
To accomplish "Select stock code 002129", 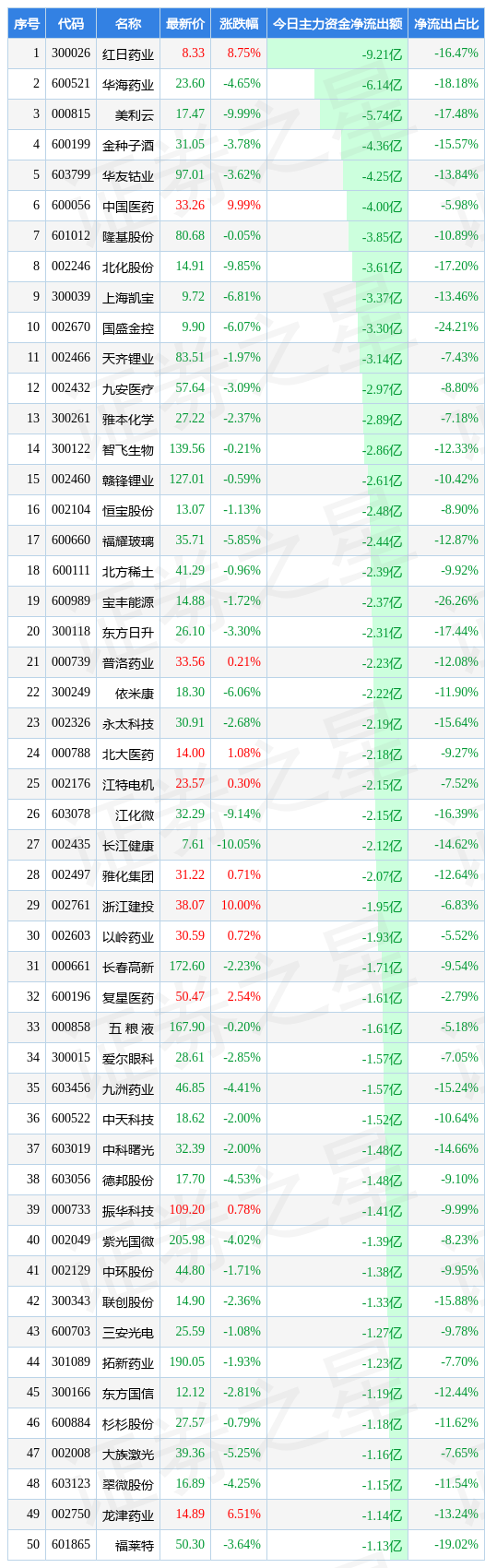I will pos(71,1271).
